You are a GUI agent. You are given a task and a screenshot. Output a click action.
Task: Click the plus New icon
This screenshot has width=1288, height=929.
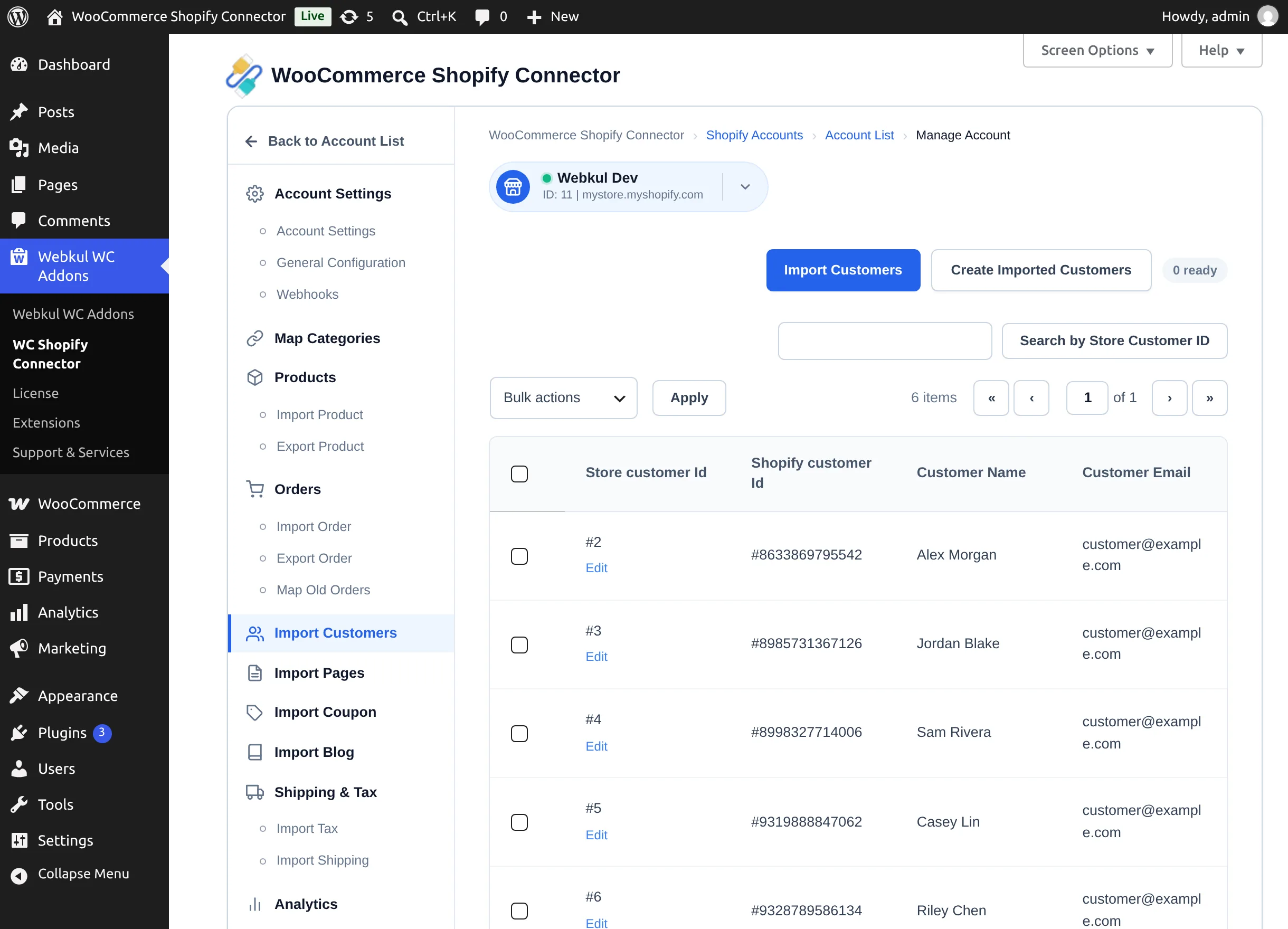pos(534,17)
